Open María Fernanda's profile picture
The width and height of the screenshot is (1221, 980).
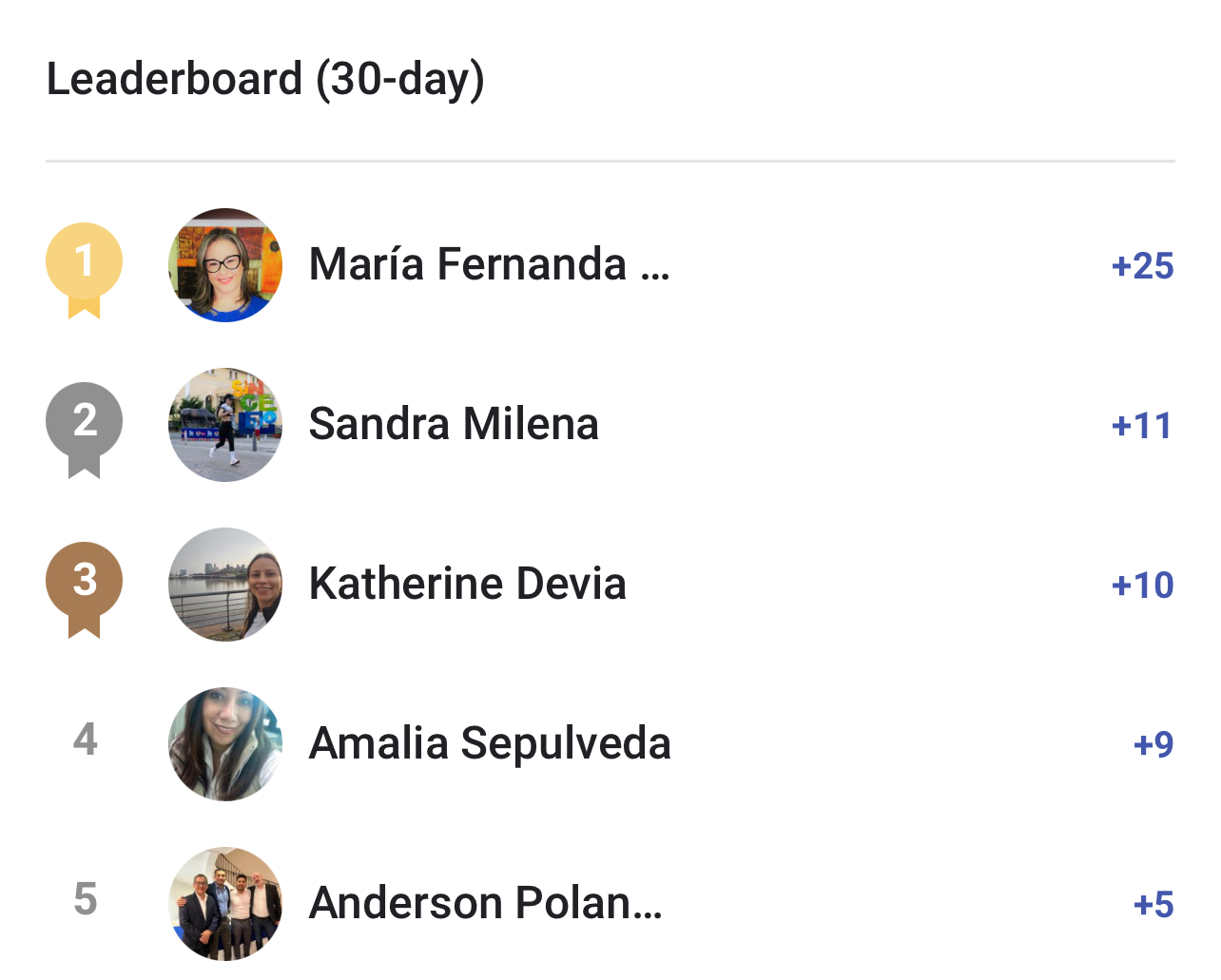(225, 265)
